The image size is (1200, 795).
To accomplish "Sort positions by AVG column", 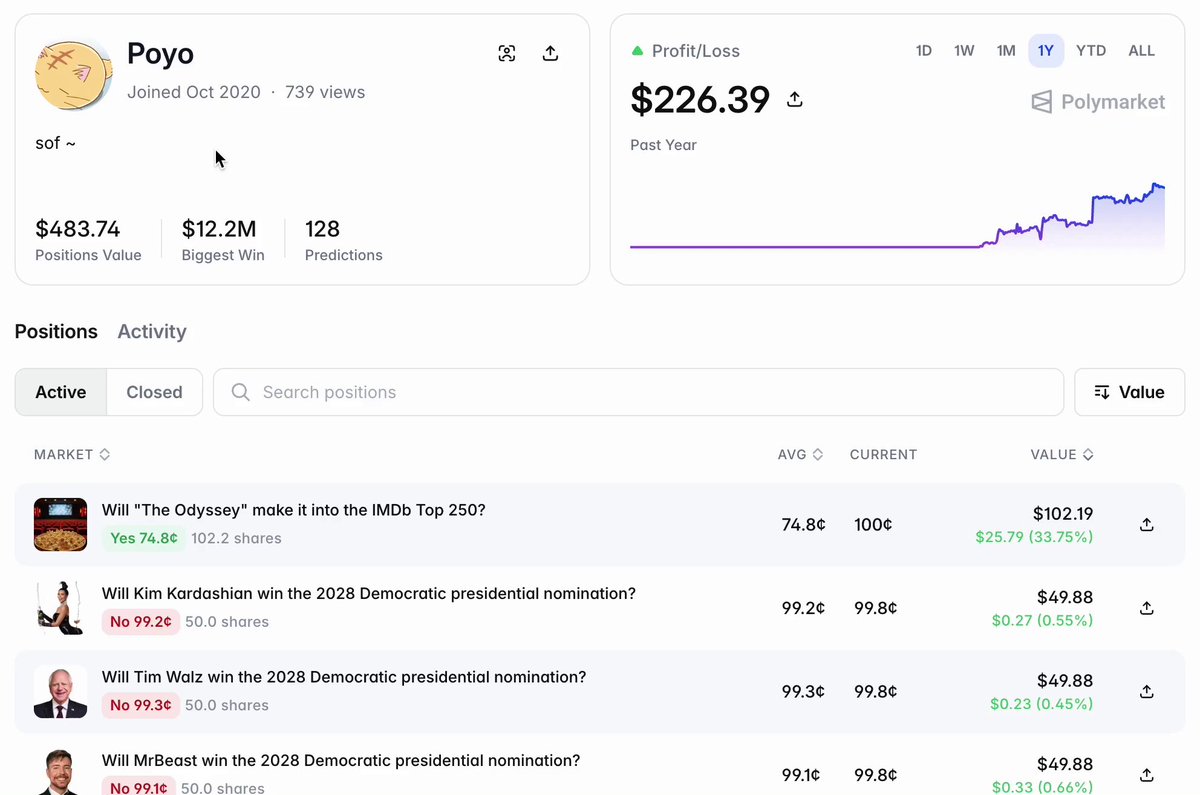I will [x=800, y=454].
